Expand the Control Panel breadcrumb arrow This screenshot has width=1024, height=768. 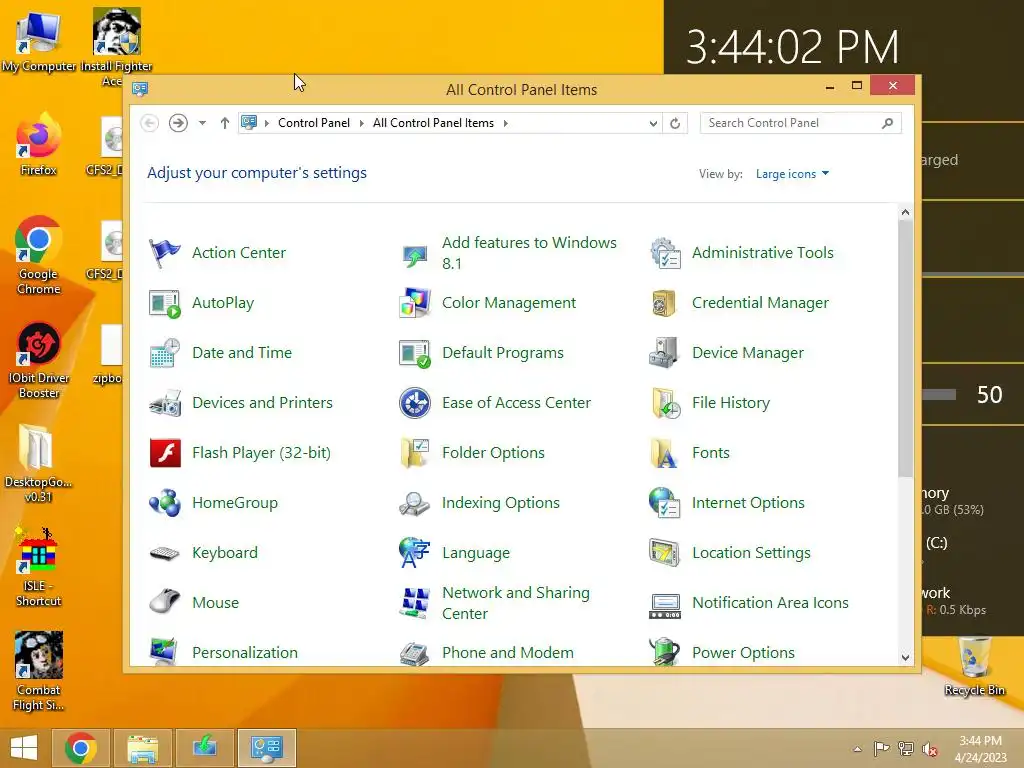[x=361, y=123]
